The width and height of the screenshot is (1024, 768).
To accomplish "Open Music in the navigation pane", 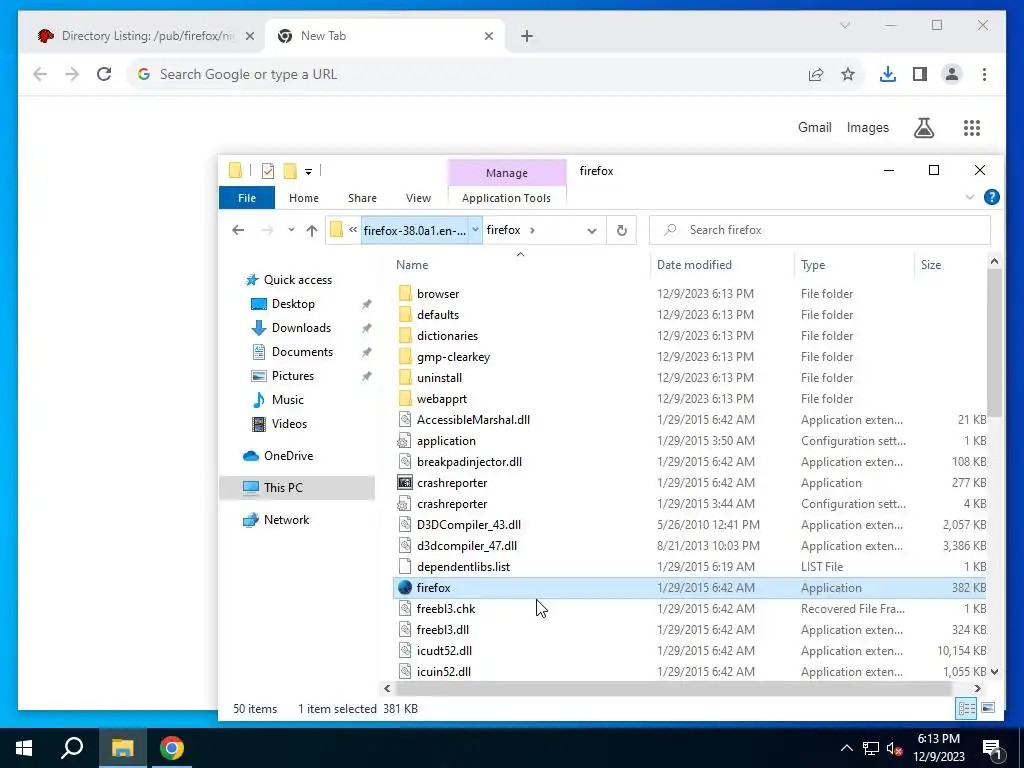I will coord(287,400).
